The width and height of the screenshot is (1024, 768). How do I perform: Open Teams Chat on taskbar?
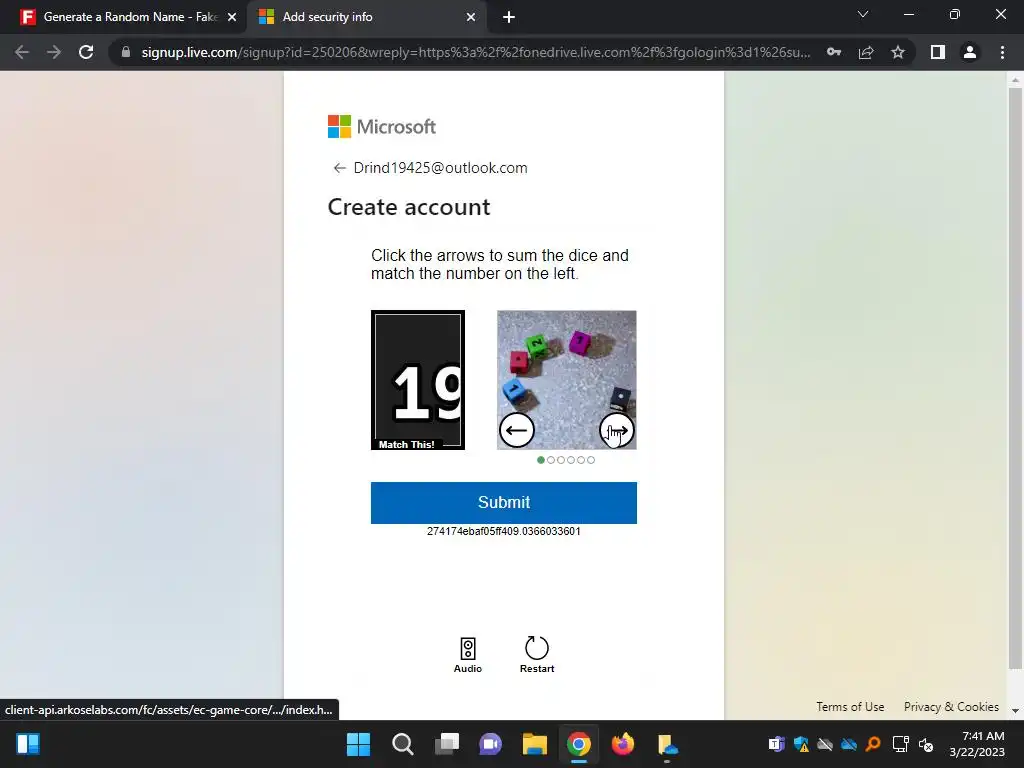pos(490,744)
